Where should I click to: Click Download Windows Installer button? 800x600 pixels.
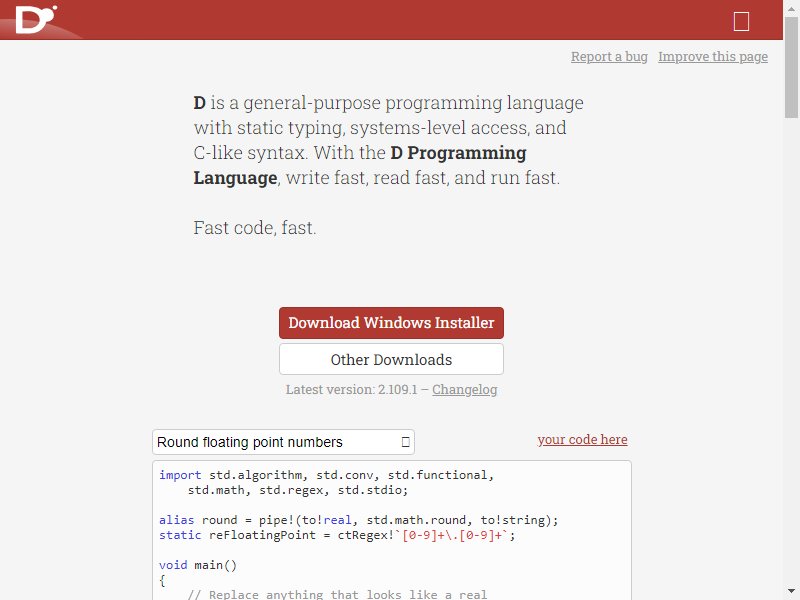[391, 323]
